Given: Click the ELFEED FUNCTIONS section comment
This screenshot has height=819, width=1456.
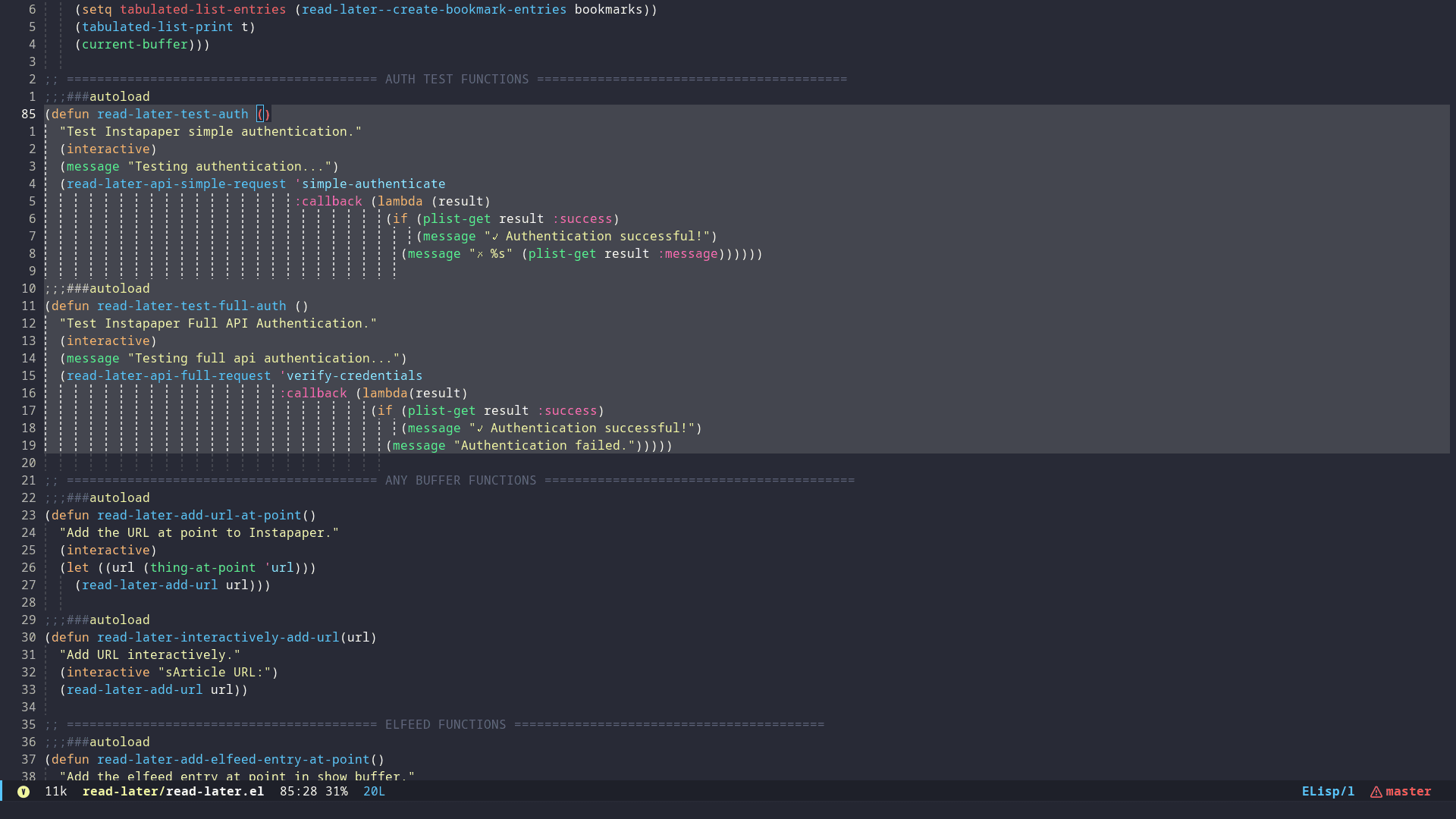Looking at the screenshot, I should click(x=445, y=725).
